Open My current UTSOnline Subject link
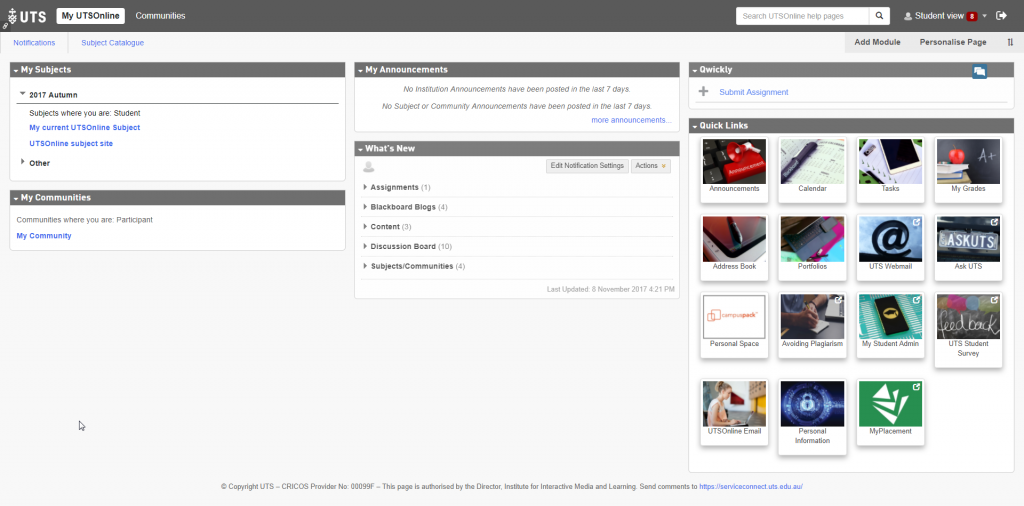The image size is (1024, 506). tap(84, 128)
